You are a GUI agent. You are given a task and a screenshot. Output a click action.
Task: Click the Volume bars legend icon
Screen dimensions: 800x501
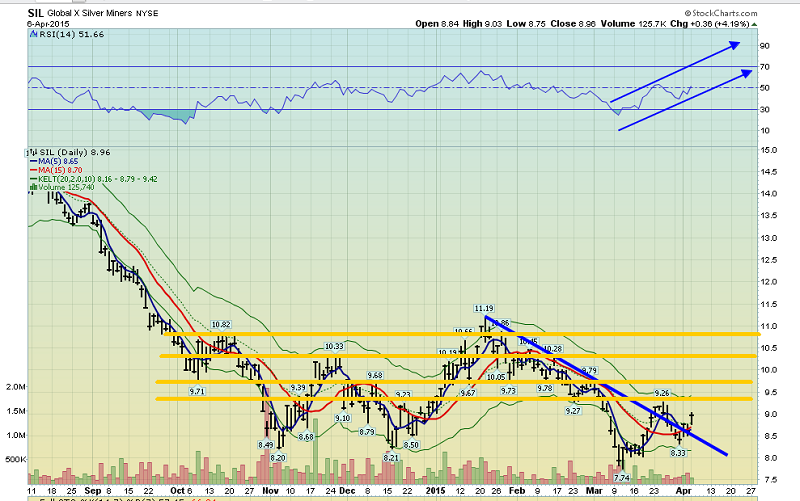[32, 187]
